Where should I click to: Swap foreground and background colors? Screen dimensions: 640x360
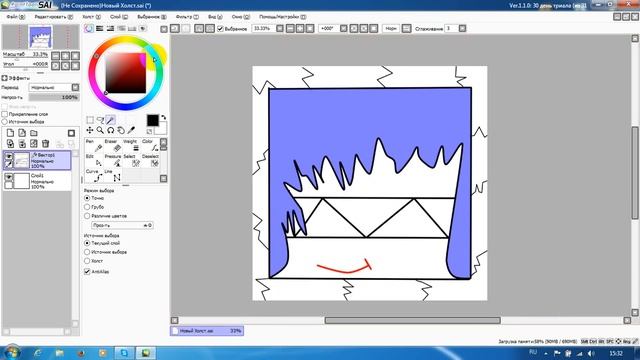pyautogui.click(x=164, y=117)
